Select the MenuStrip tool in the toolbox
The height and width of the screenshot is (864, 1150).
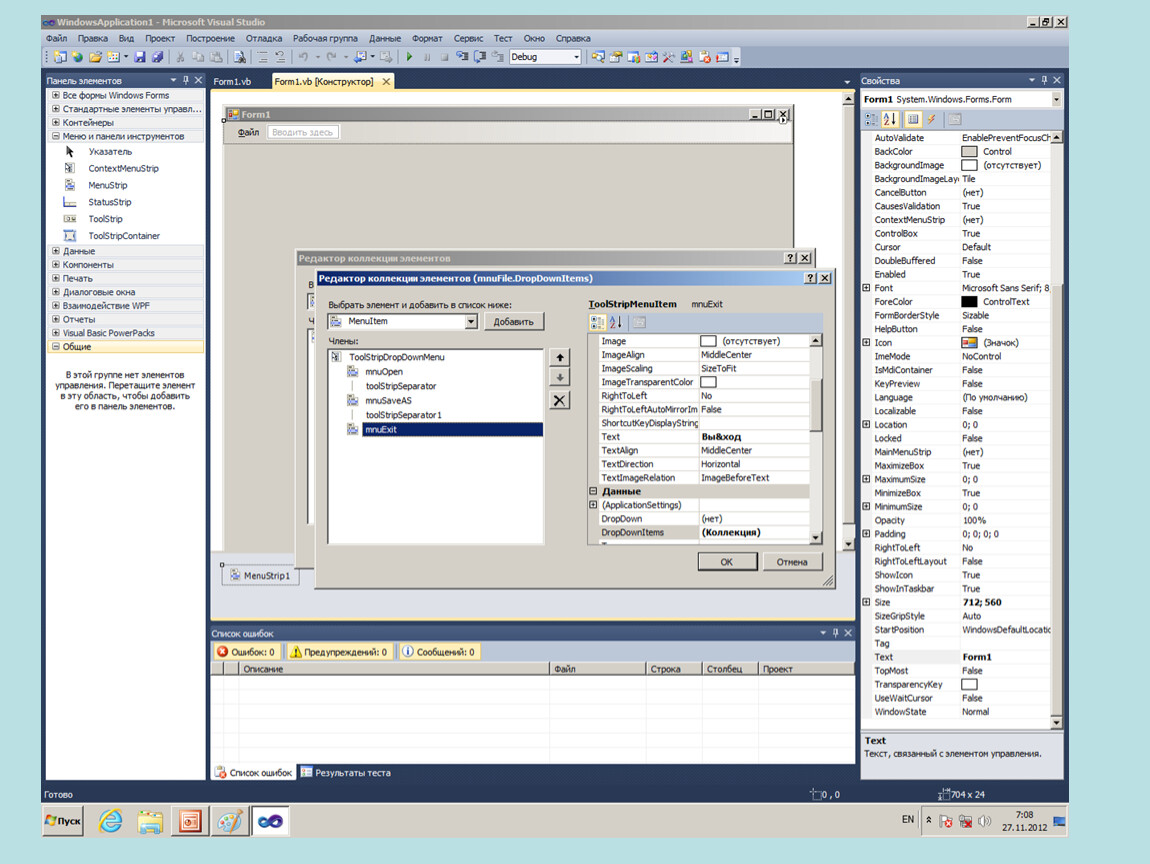(x=108, y=185)
